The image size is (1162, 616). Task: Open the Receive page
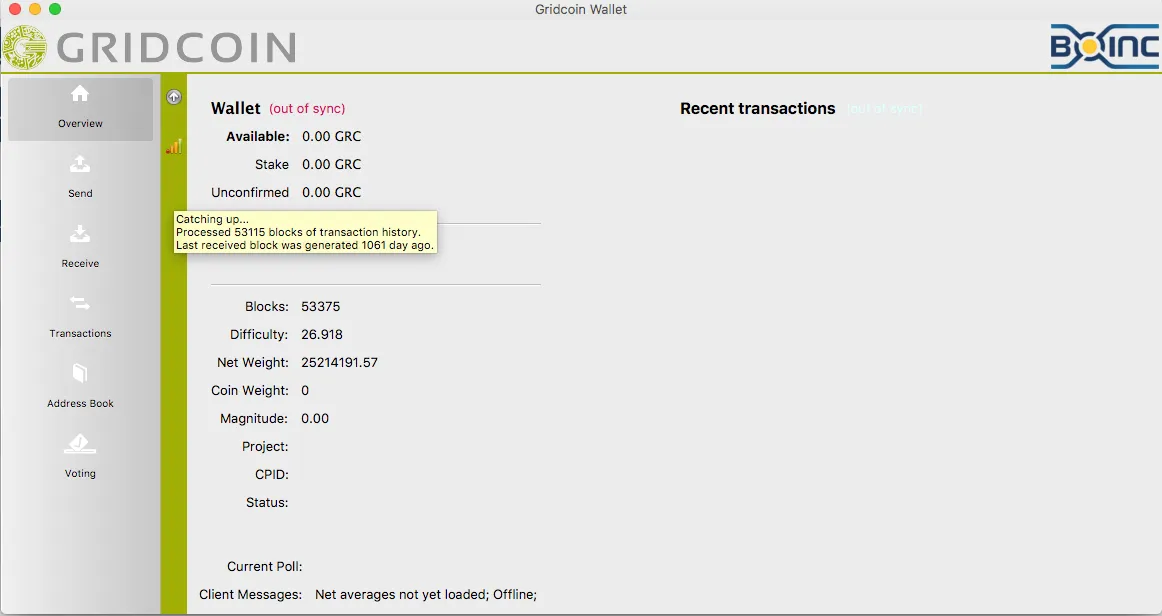point(80,248)
